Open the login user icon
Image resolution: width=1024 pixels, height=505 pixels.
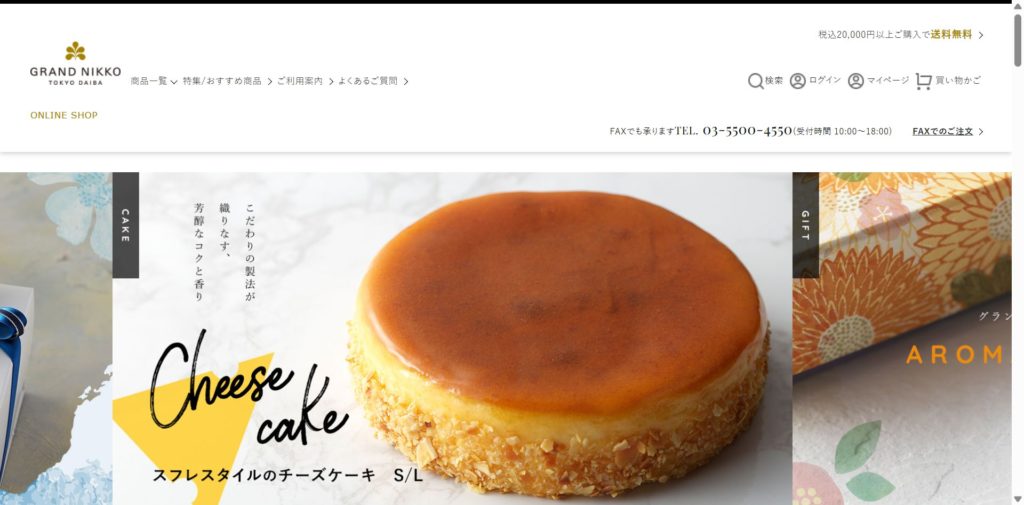click(797, 81)
